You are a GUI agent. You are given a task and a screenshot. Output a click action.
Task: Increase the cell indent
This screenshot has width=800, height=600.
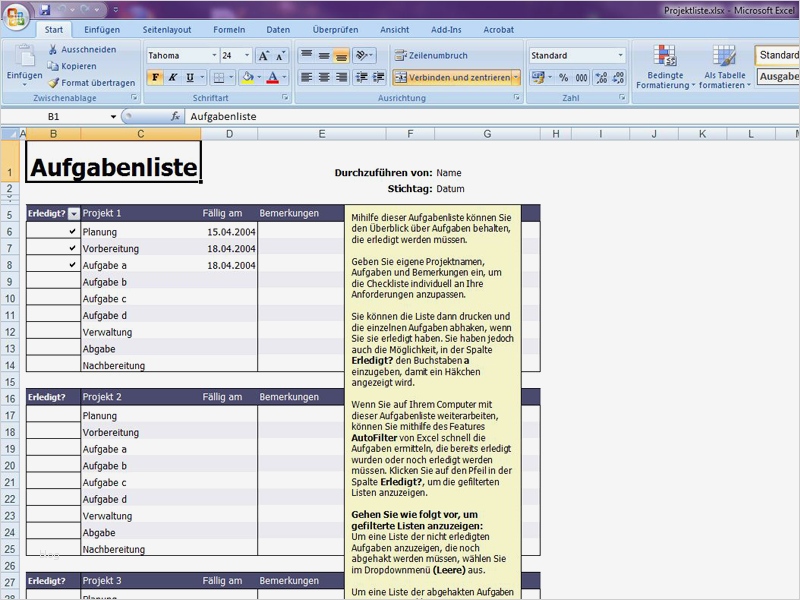[379, 78]
